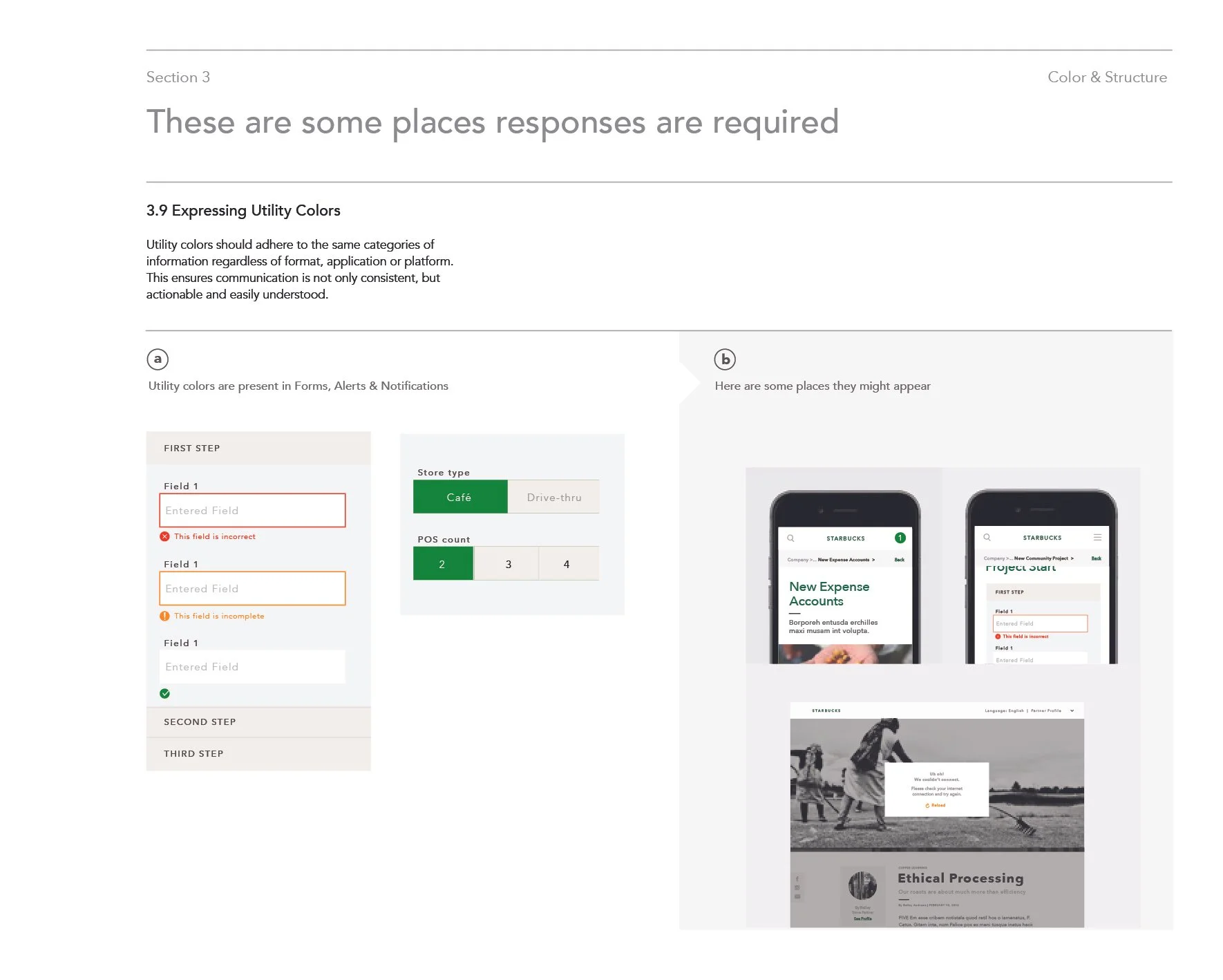Image resolution: width=1223 pixels, height=980 pixels.
Task: Click the 'New Expense Accounts' heading on the phone
Action: coord(829,594)
